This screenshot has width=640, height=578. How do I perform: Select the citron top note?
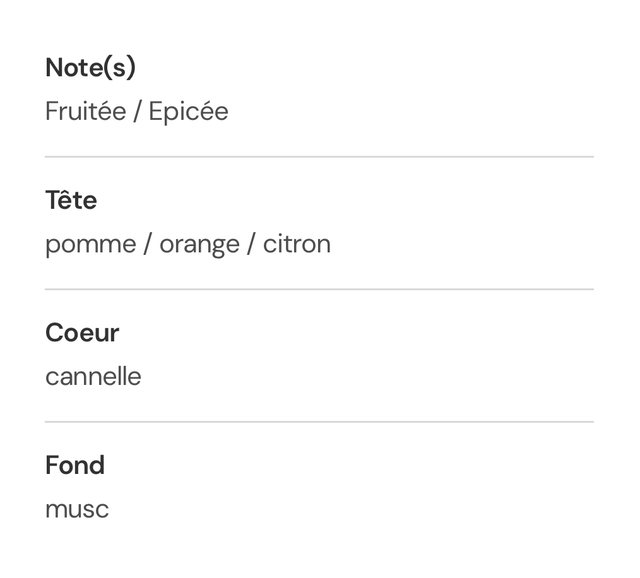pos(297,245)
